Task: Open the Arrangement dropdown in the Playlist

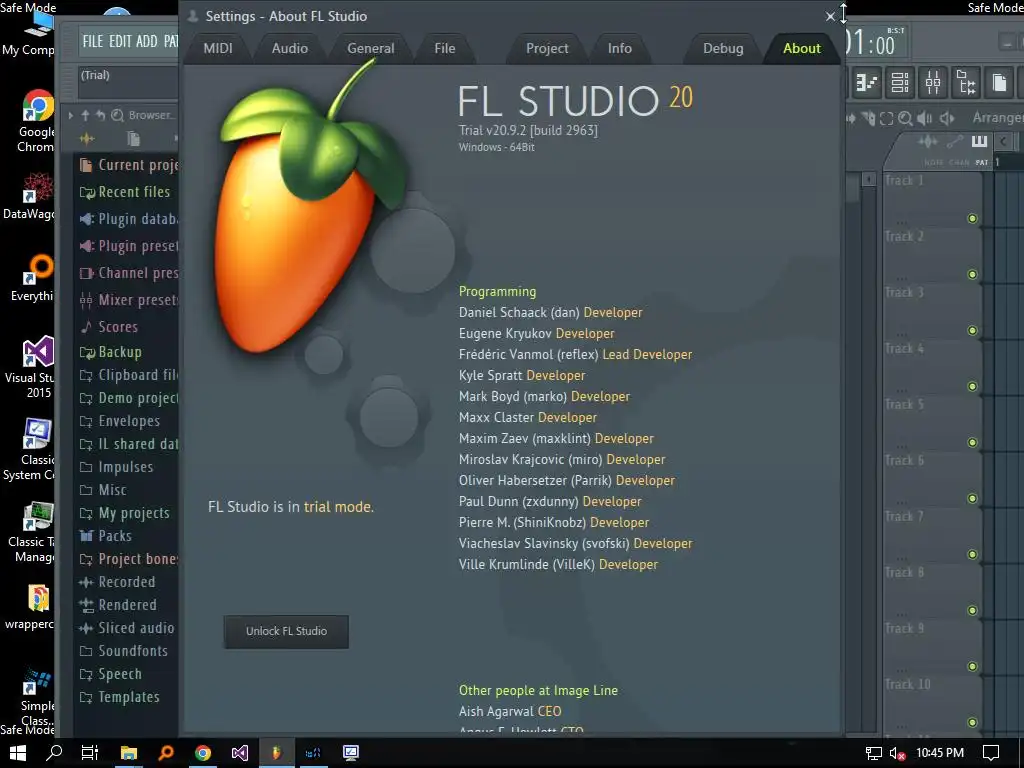Action: pyautogui.click(x=998, y=118)
